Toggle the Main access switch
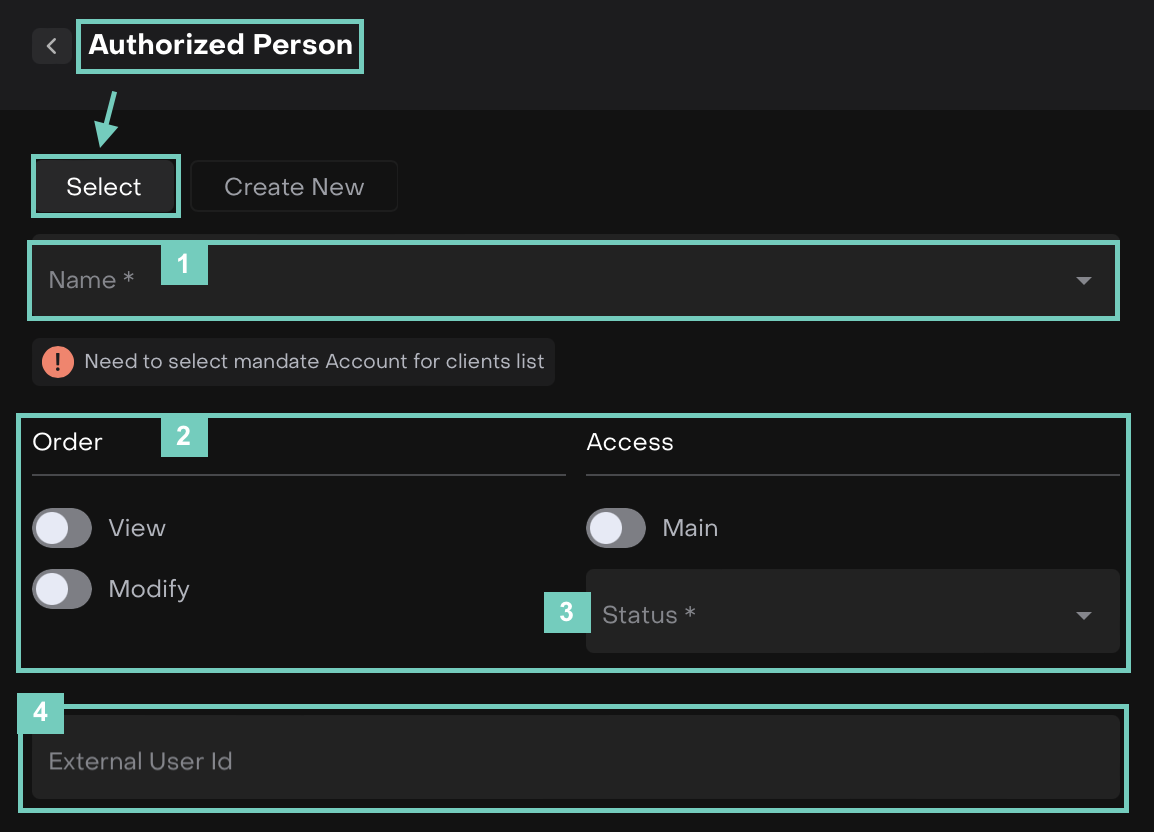1154x832 pixels. (616, 528)
